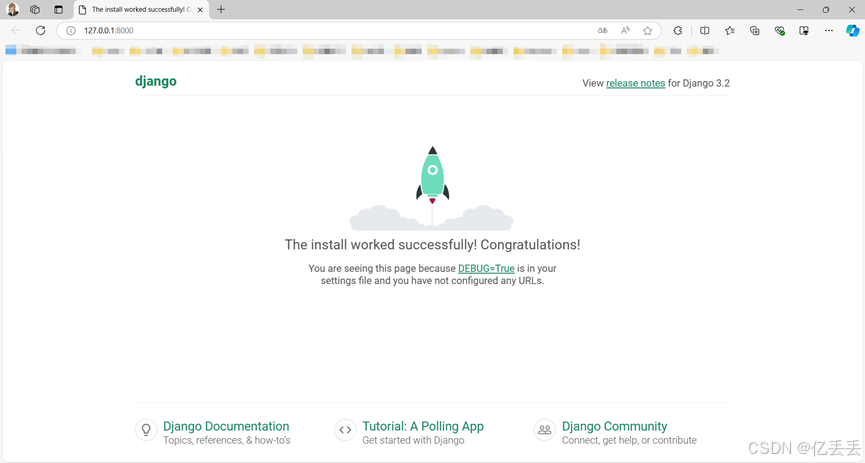The image size is (865, 463).
Task: Go back with the back arrow
Action: pos(15,30)
